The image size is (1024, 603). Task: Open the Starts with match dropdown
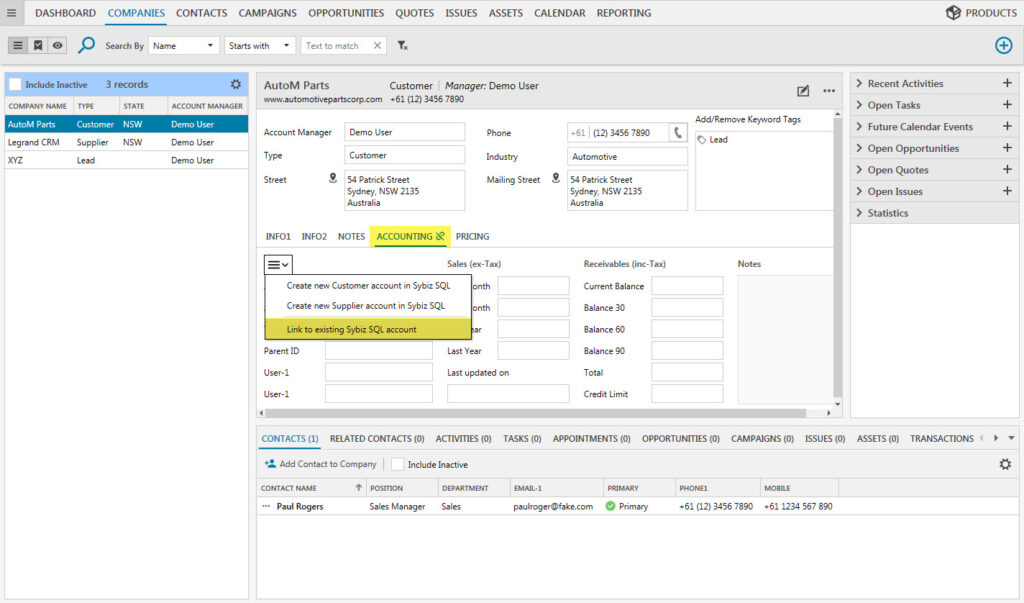pyautogui.click(x=259, y=46)
